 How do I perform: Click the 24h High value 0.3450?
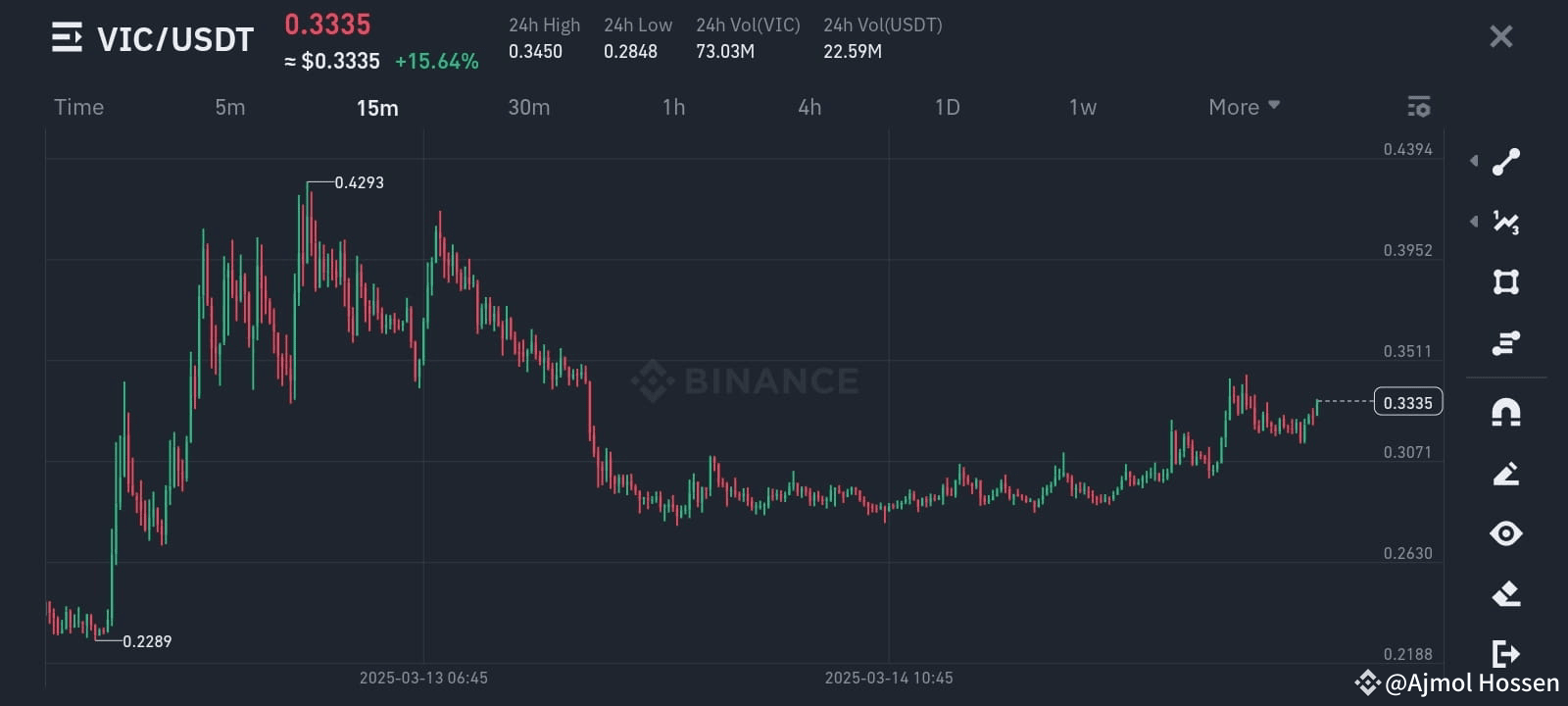click(x=535, y=52)
